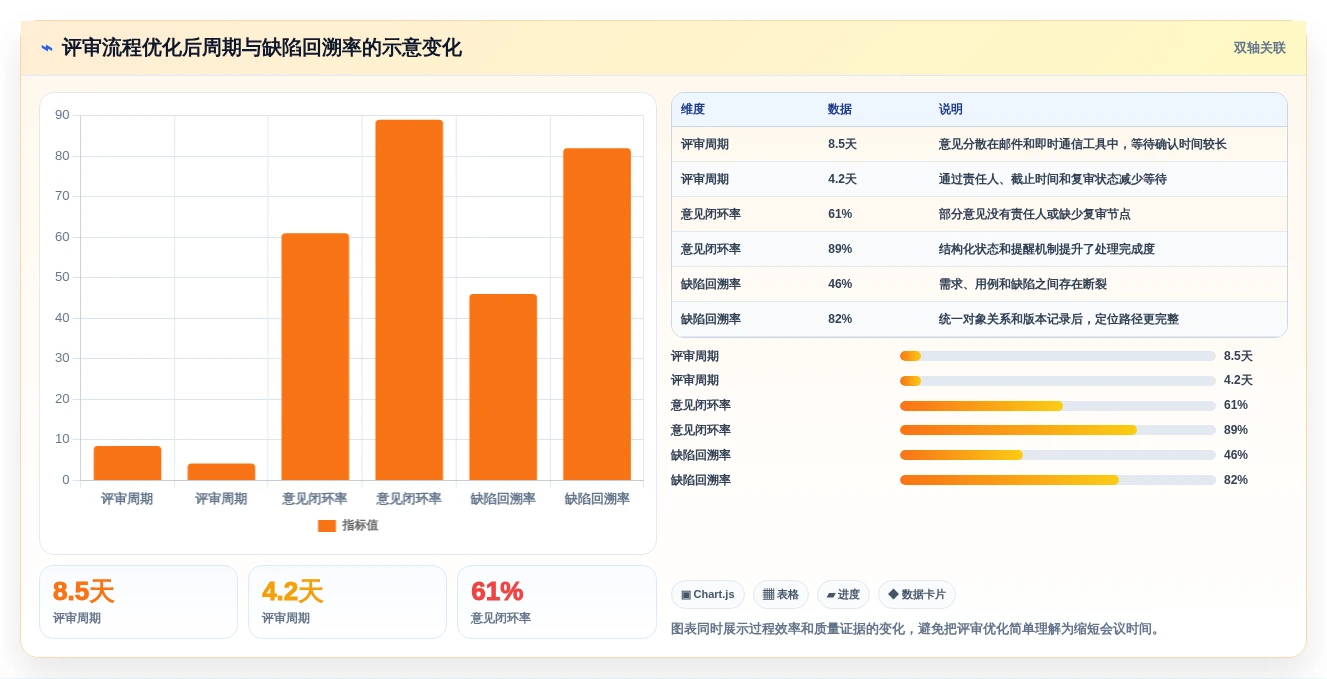Click the tallest chart bar near 89

click(409, 300)
